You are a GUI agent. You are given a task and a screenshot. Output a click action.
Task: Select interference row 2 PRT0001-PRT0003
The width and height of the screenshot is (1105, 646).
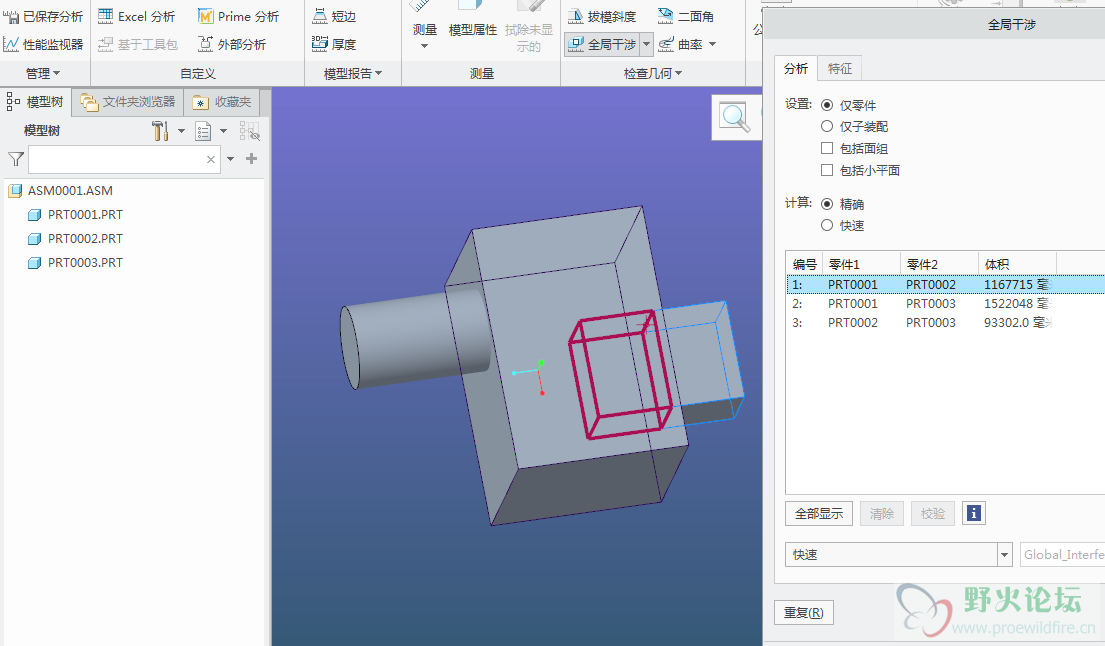[x=946, y=304]
